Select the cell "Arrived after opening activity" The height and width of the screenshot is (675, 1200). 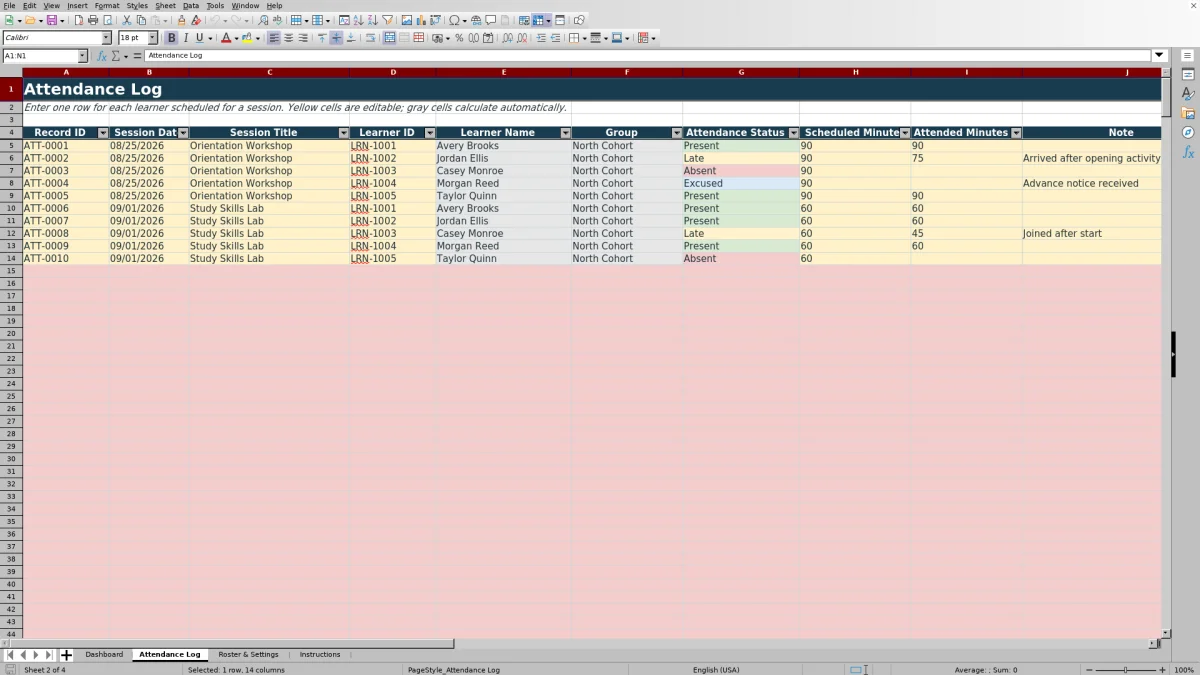tap(1091, 158)
